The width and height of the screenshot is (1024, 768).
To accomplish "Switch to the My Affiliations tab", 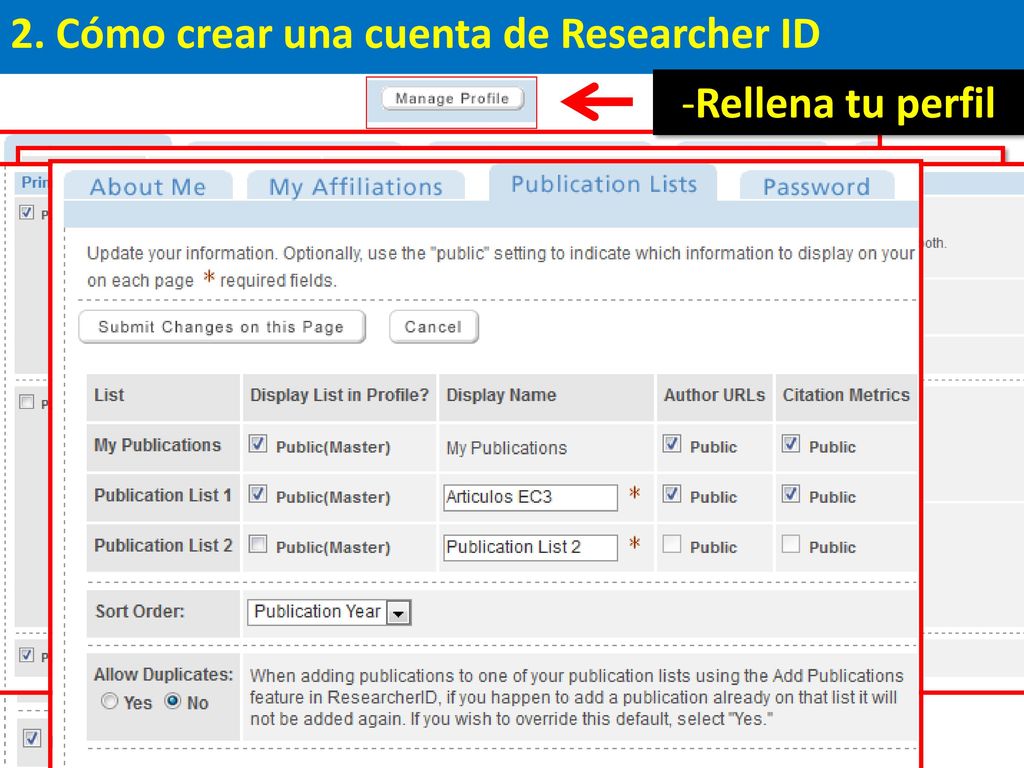I will pos(356,187).
